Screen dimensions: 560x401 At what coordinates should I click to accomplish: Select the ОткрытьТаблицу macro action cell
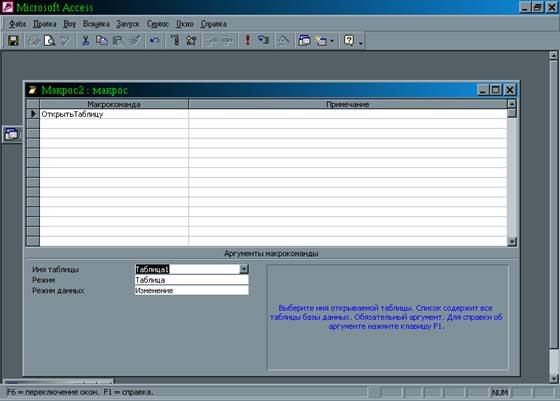(114, 114)
